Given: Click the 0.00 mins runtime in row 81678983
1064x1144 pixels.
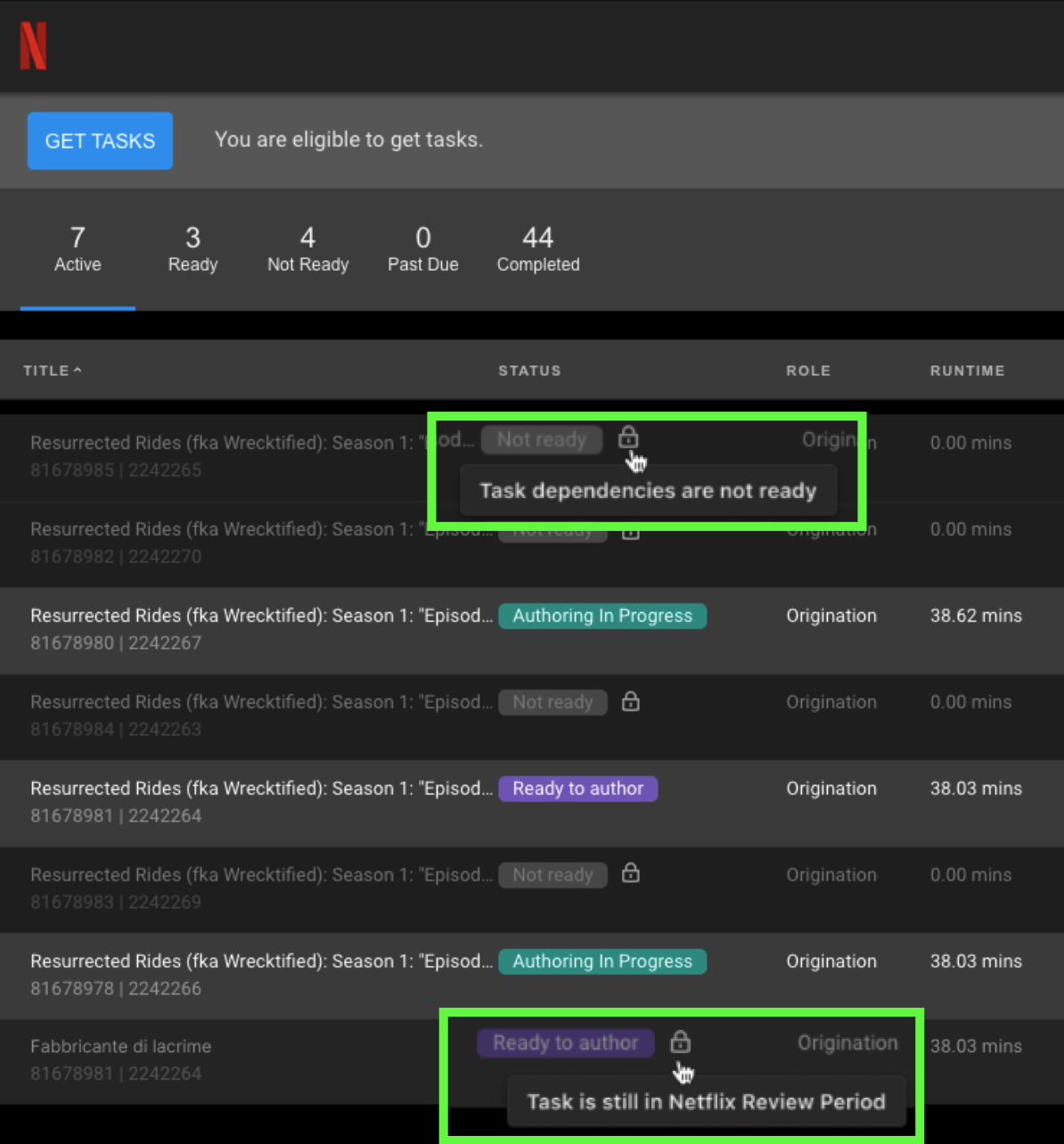Looking at the screenshot, I should pos(971,875).
